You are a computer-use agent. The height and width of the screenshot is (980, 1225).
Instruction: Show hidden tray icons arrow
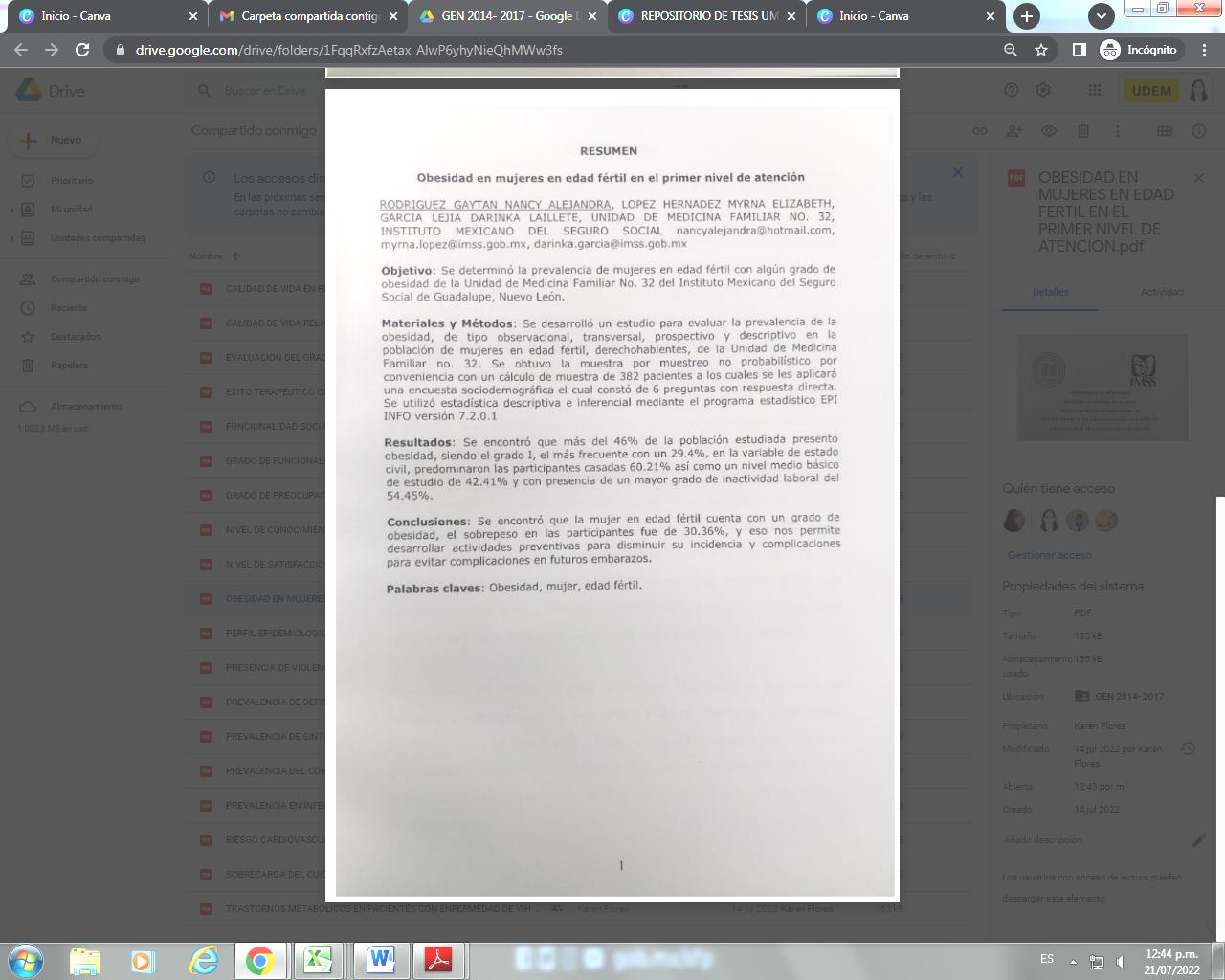(x=1073, y=961)
